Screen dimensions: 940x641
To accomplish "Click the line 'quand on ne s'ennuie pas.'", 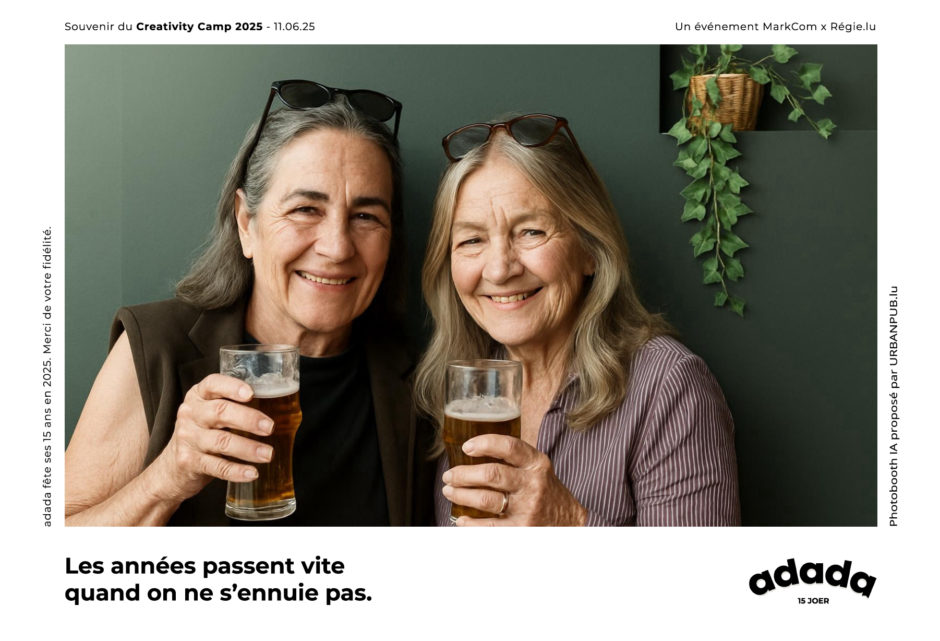I will pos(218,593).
